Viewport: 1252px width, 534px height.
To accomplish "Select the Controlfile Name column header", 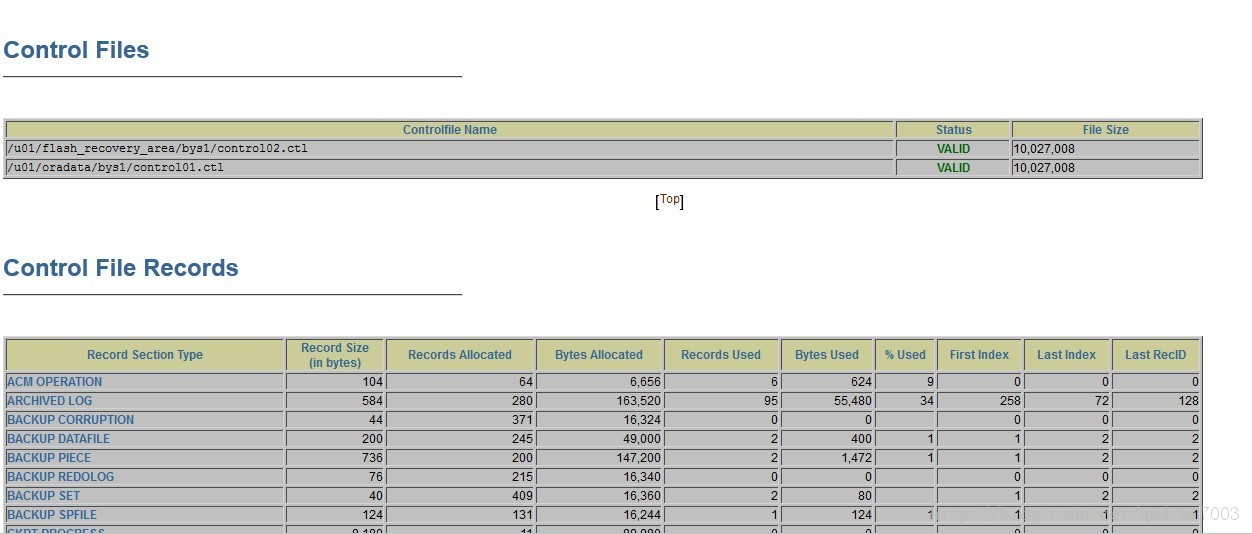I will pos(450,130).
